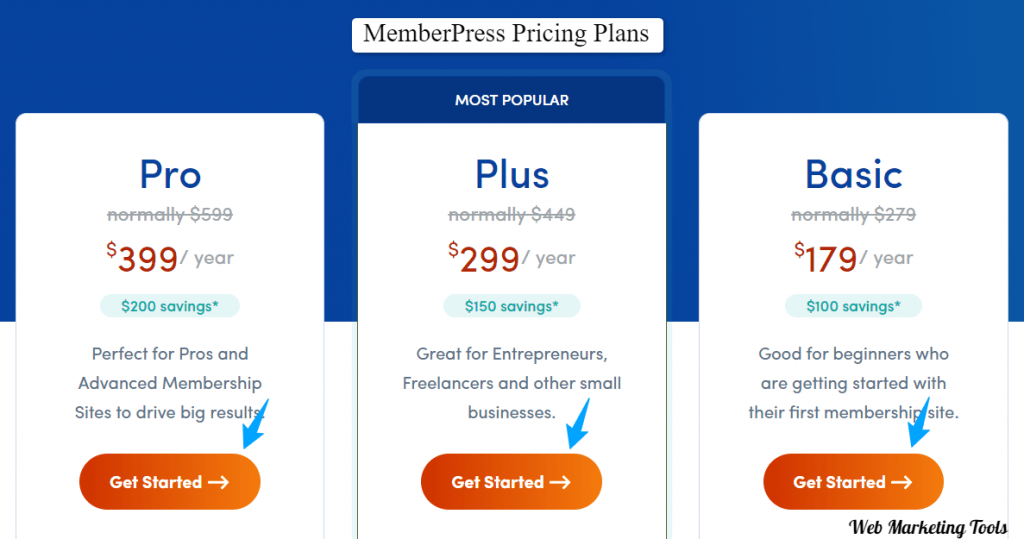Click the $399 per year price

tap(170, 258)
